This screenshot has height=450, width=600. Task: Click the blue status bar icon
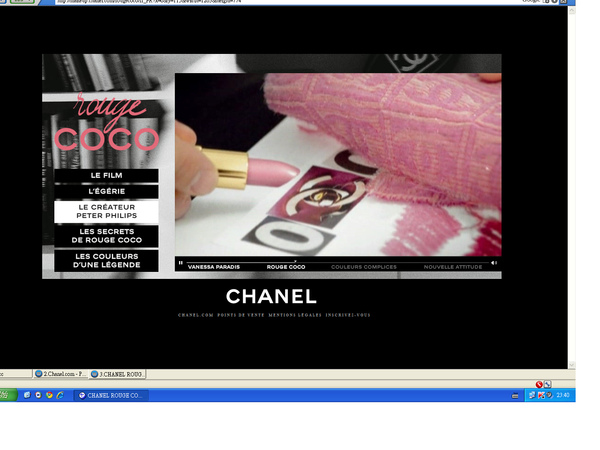click(x=548, y=384)
